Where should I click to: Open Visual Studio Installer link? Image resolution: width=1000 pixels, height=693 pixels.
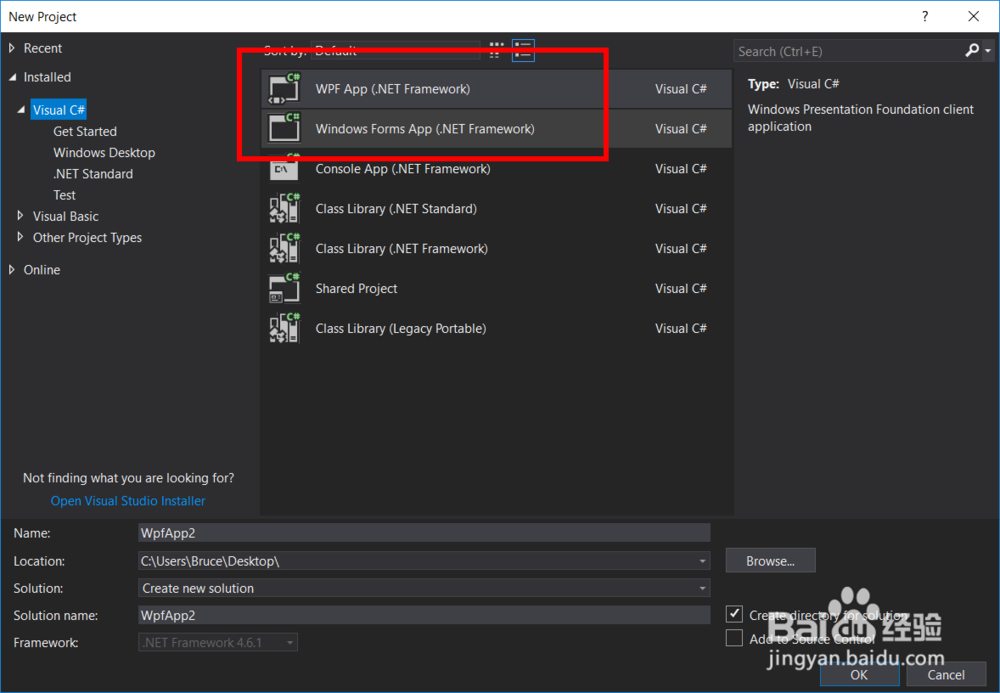tap(128, 501)
